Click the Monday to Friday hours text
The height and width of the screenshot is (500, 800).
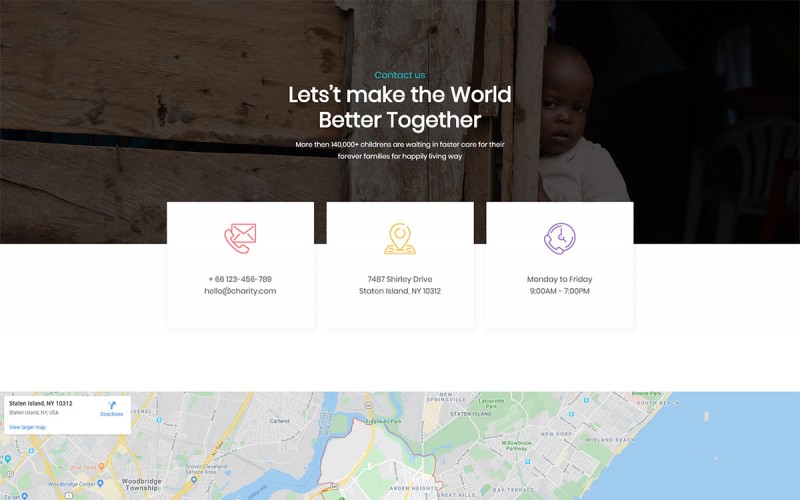(x=560, y=279)
